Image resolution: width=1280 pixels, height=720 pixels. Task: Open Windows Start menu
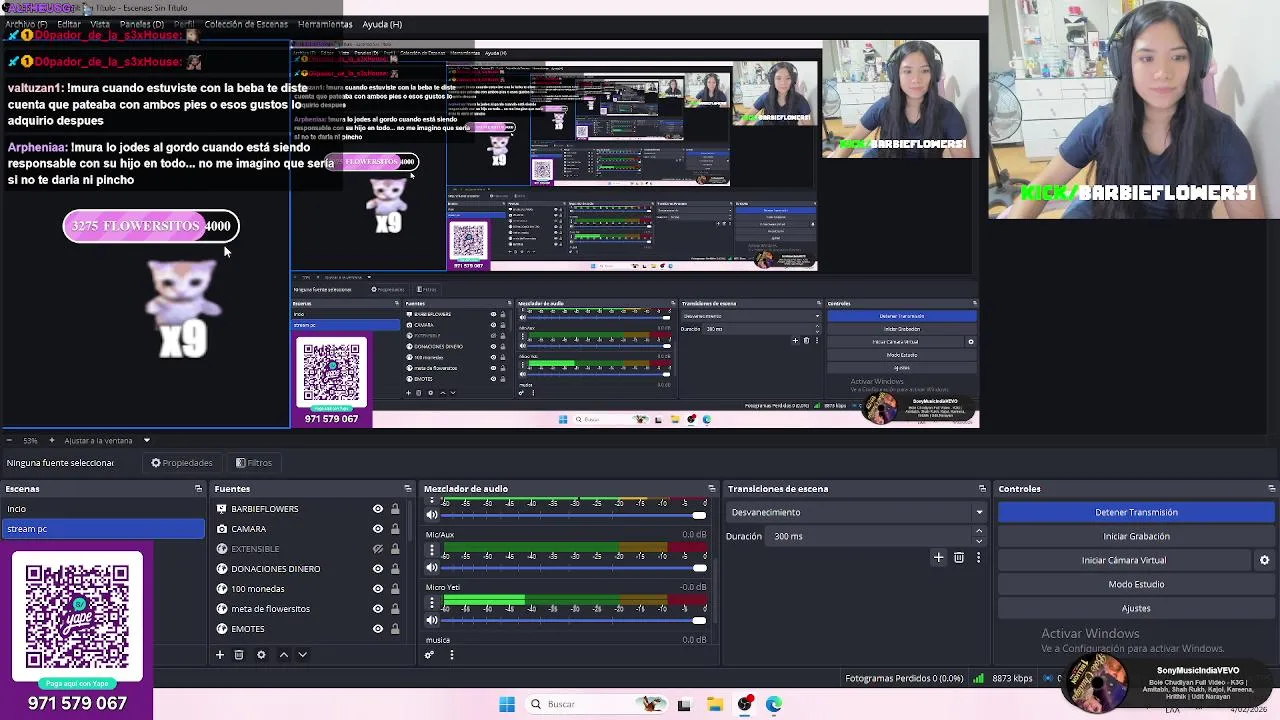click(507, 704)
